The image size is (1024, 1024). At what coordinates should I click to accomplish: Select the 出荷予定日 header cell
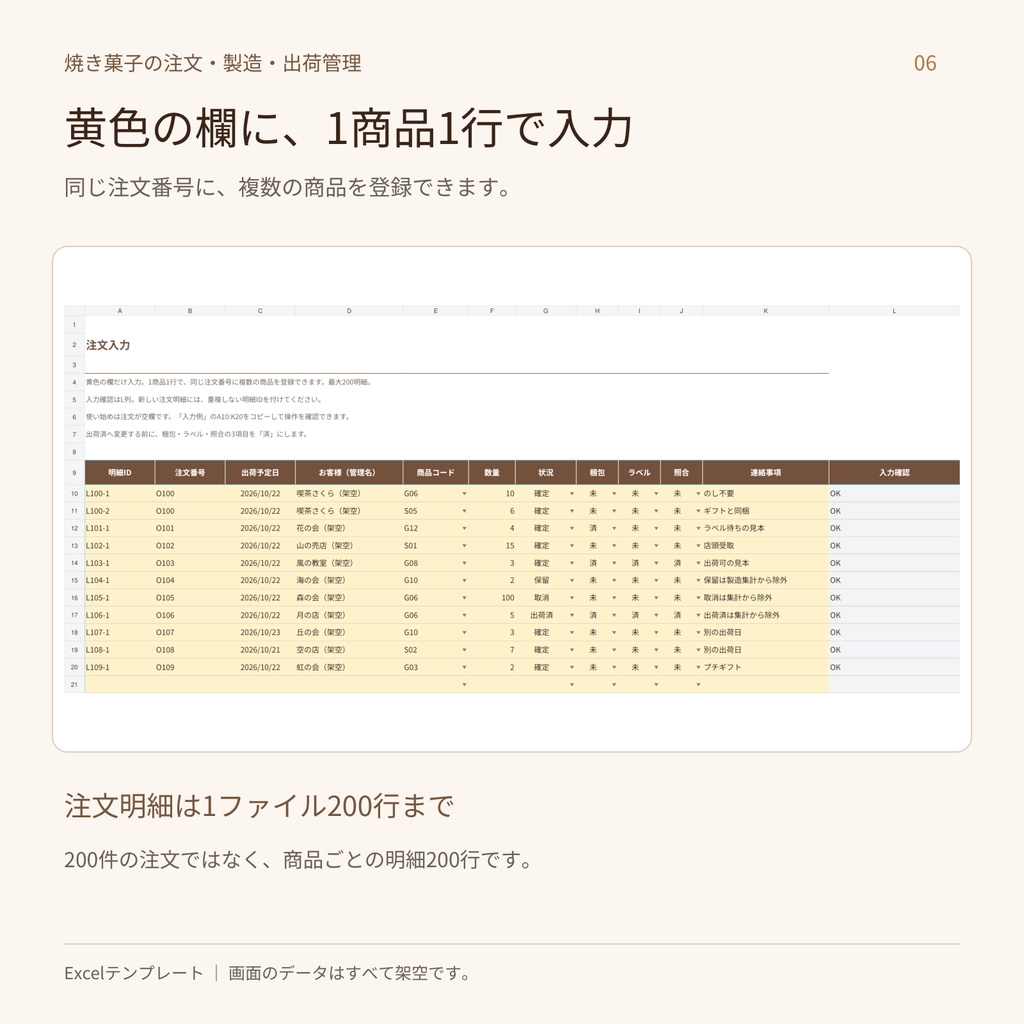pos(260,472)
